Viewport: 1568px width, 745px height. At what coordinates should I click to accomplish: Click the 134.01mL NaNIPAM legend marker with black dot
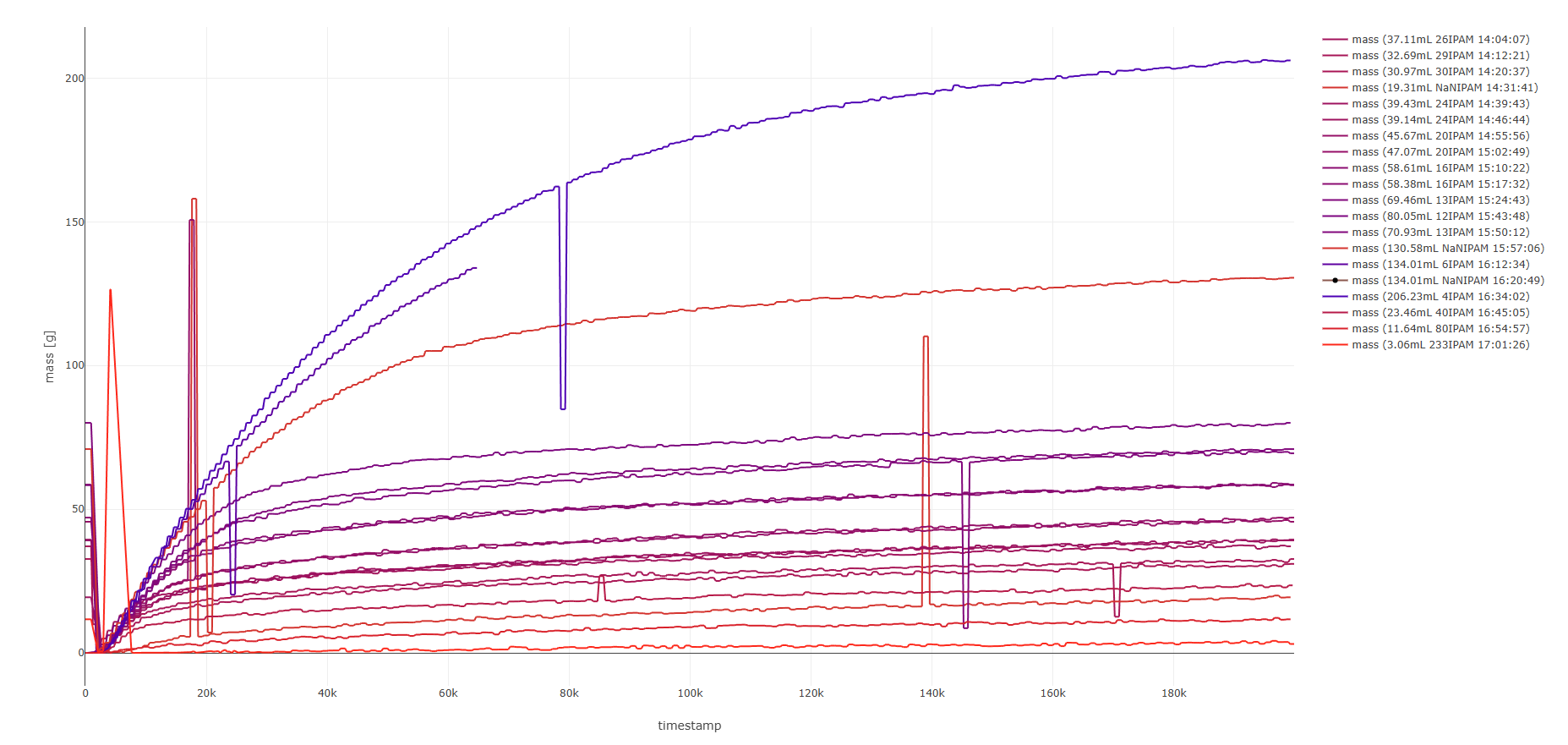[x=1335, y=281]
